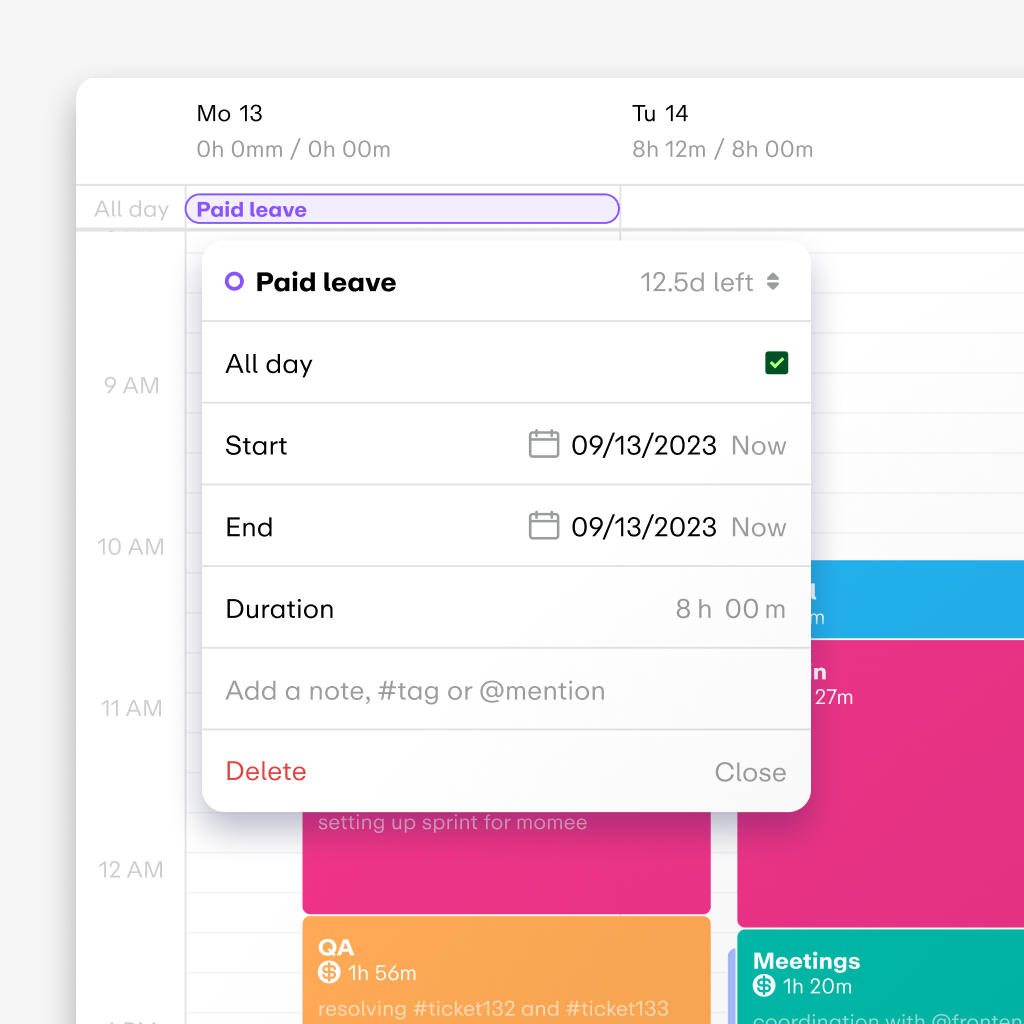Close the Paid leave popup

coord(750,772)
